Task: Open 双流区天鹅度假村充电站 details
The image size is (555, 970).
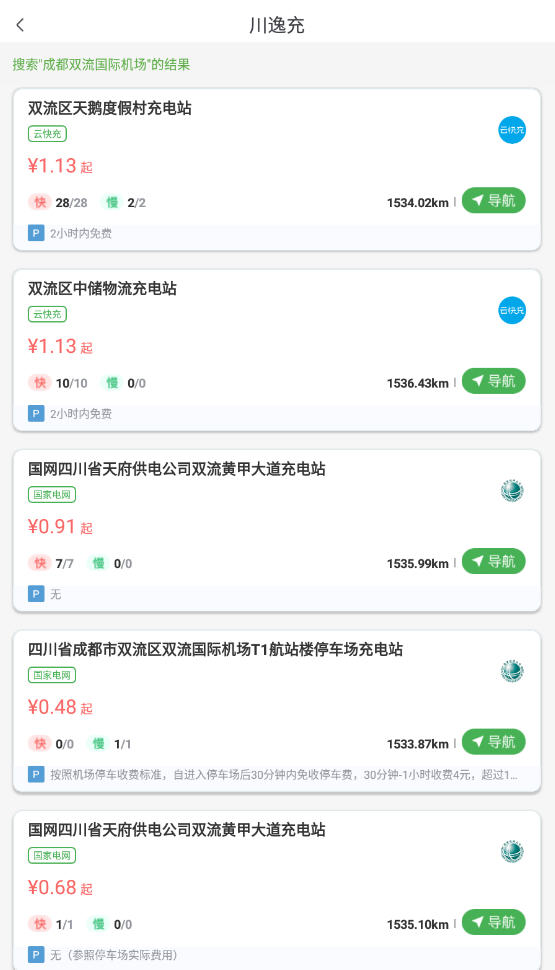Action: (x=110, y=108)
